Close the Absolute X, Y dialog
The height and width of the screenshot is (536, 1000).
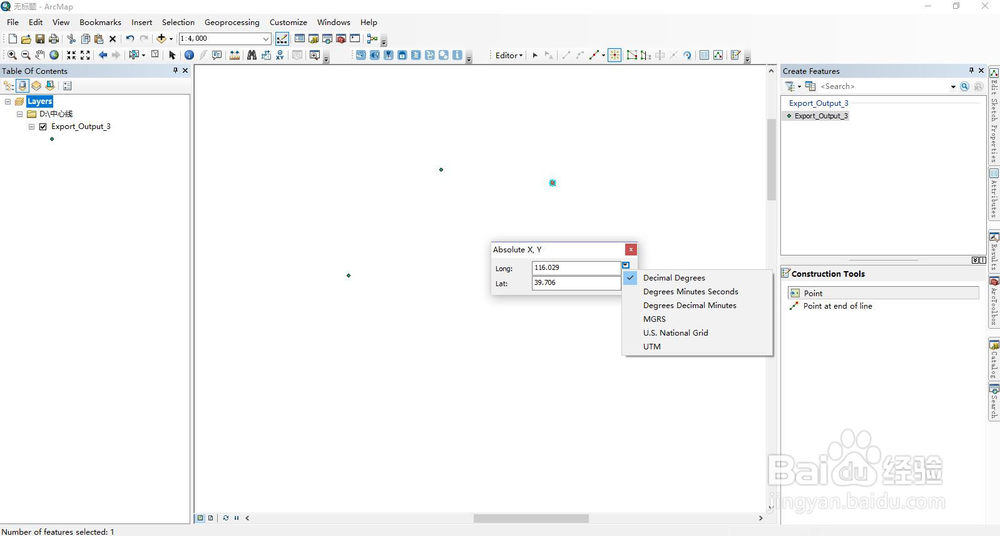coord(631,249)
